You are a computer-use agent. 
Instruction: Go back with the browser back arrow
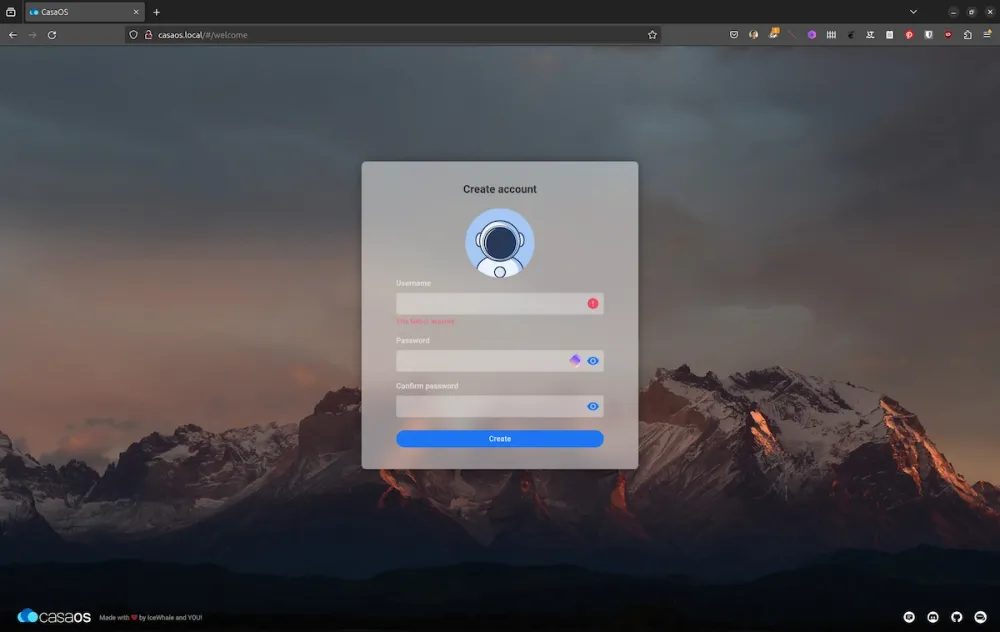click(13, 35)
